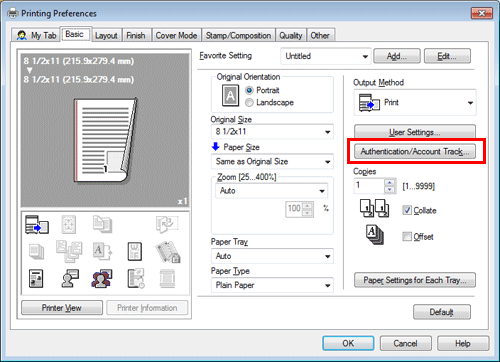Viewport: 500px width, 362px height.
Task: Click the printer icon in the title bar
Action: pyautogui.click(x=13, y=13)
